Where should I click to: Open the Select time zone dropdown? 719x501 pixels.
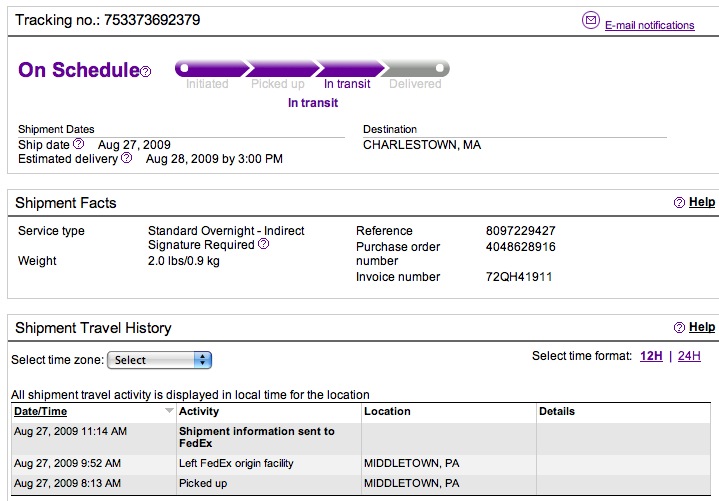[x=159, y=360]
